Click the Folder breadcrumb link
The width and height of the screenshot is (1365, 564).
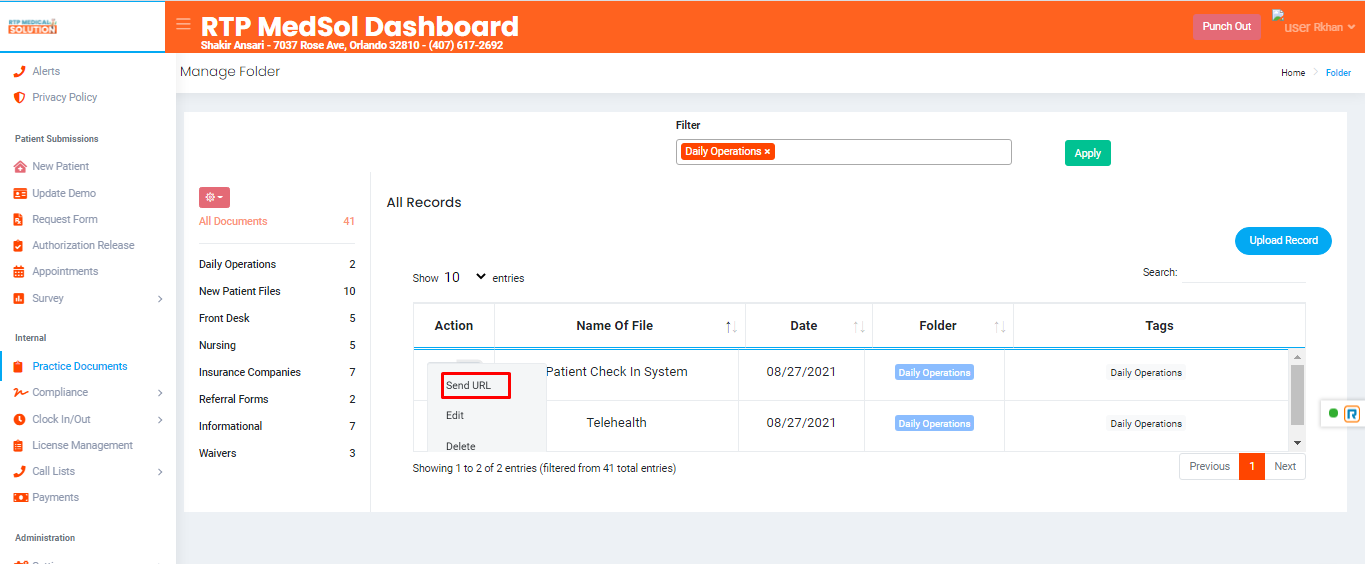click(1338, 73)
